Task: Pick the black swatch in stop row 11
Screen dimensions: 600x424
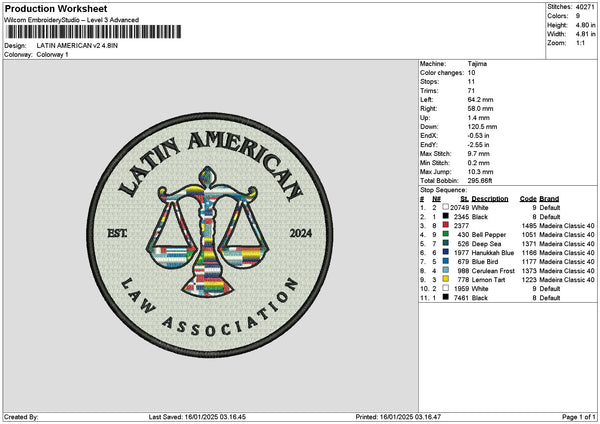Action: (445, 297)
